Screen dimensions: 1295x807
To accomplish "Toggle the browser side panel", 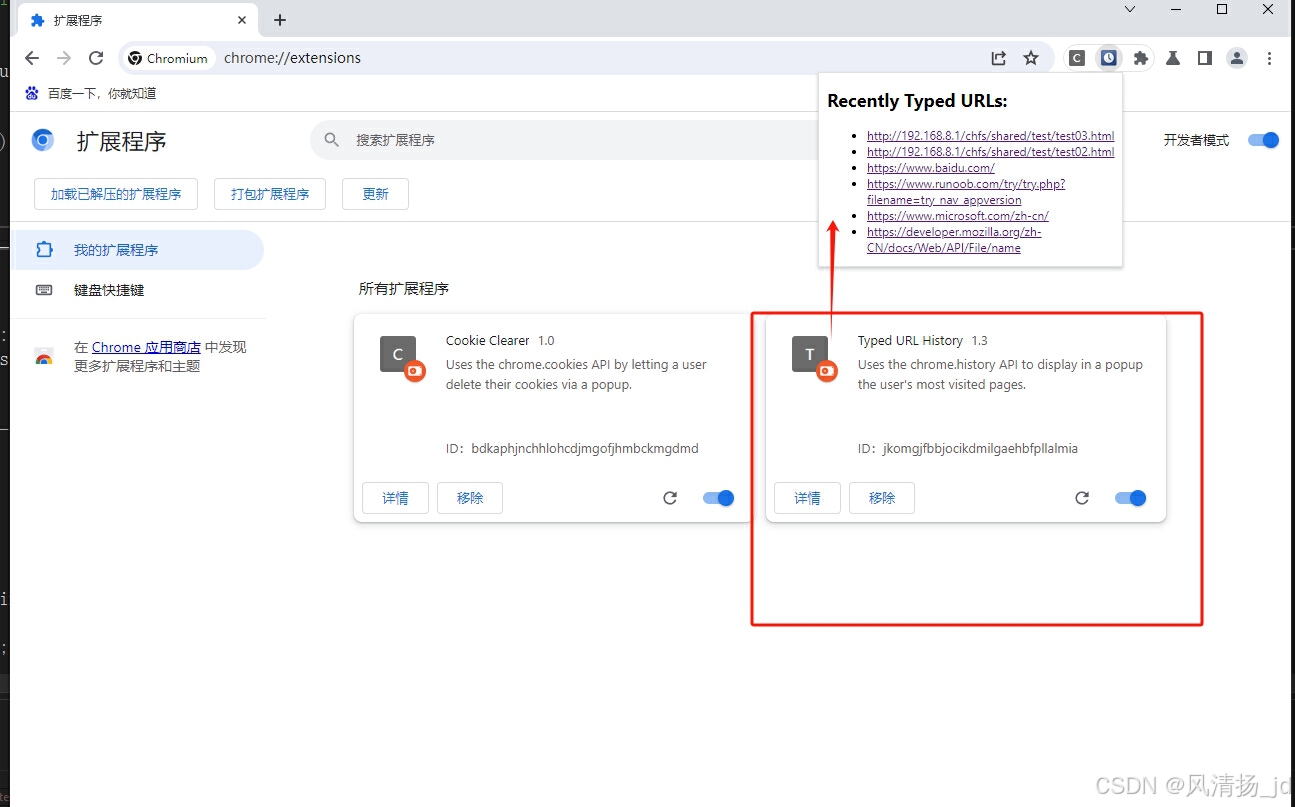I will coord(1205,58).
